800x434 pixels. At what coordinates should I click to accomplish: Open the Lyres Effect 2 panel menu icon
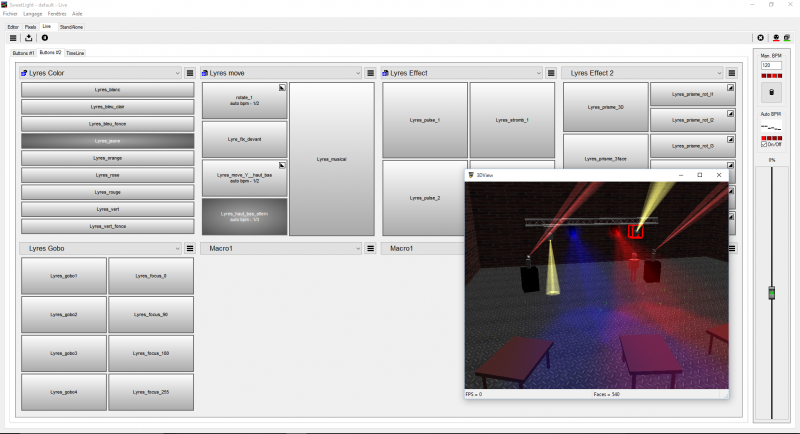click(x=732, y=73)
